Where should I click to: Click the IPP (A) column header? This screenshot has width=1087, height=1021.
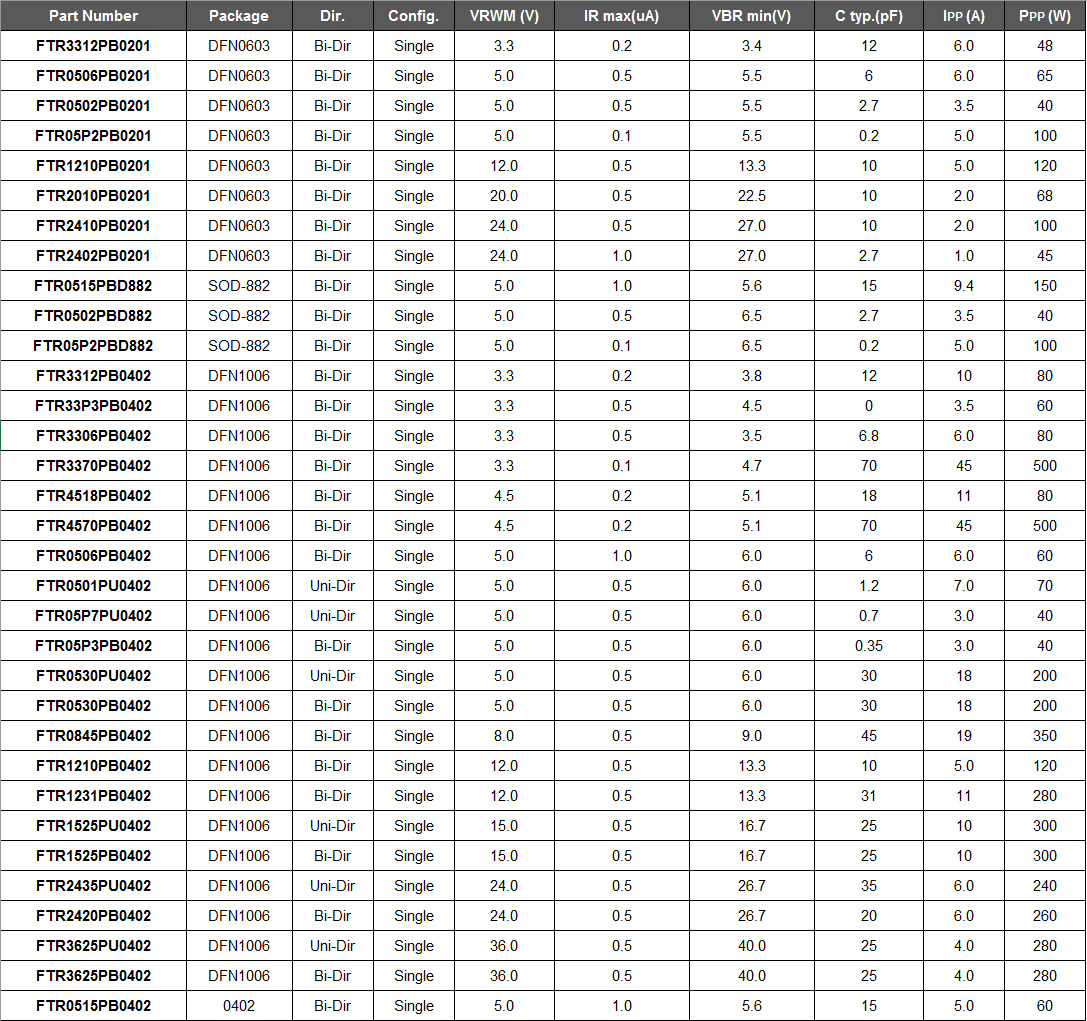click(x=963, y=16)
